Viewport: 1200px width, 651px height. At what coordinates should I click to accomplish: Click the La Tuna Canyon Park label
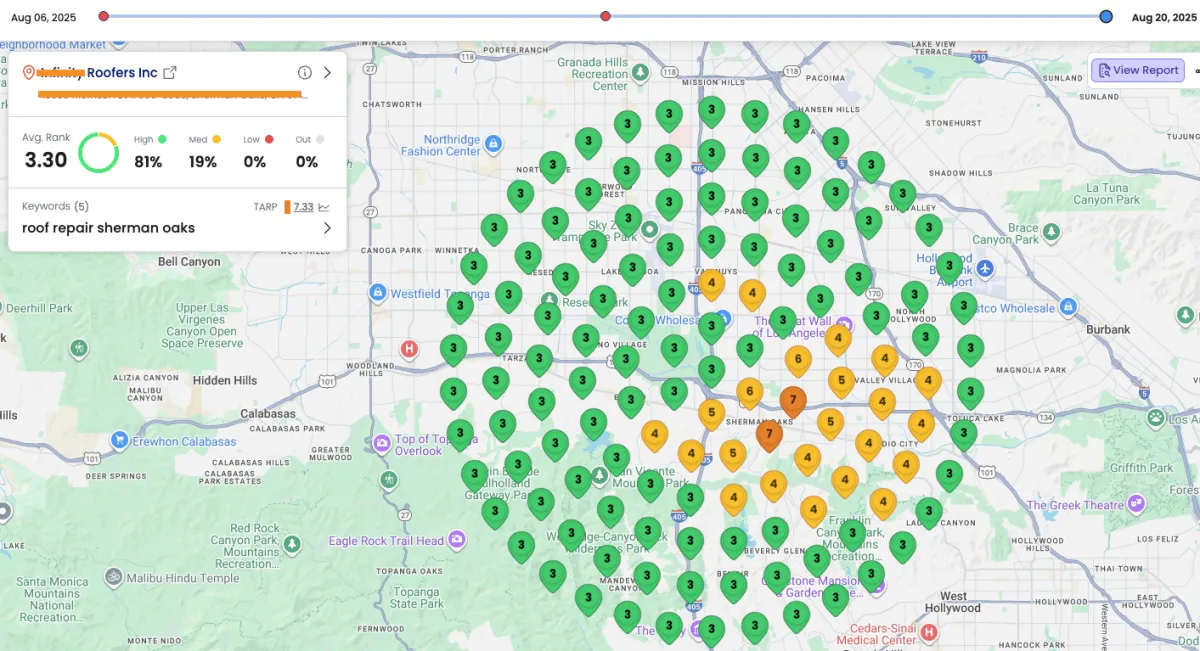[x=1107, y=194]
